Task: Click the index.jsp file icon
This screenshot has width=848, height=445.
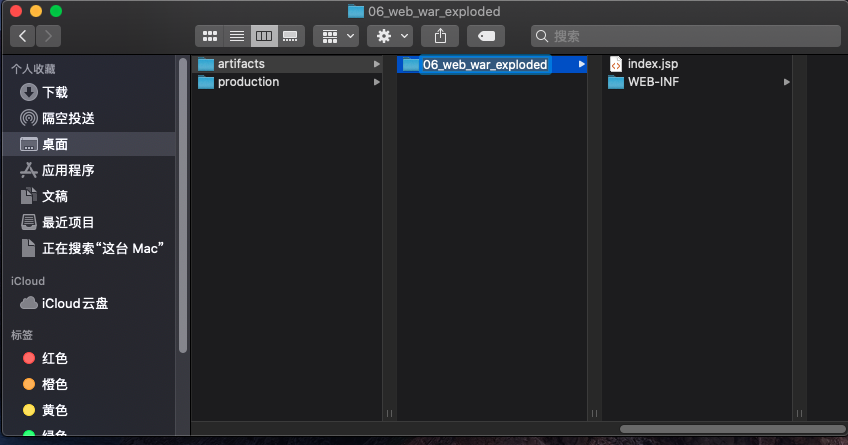Action: (615, 64)
